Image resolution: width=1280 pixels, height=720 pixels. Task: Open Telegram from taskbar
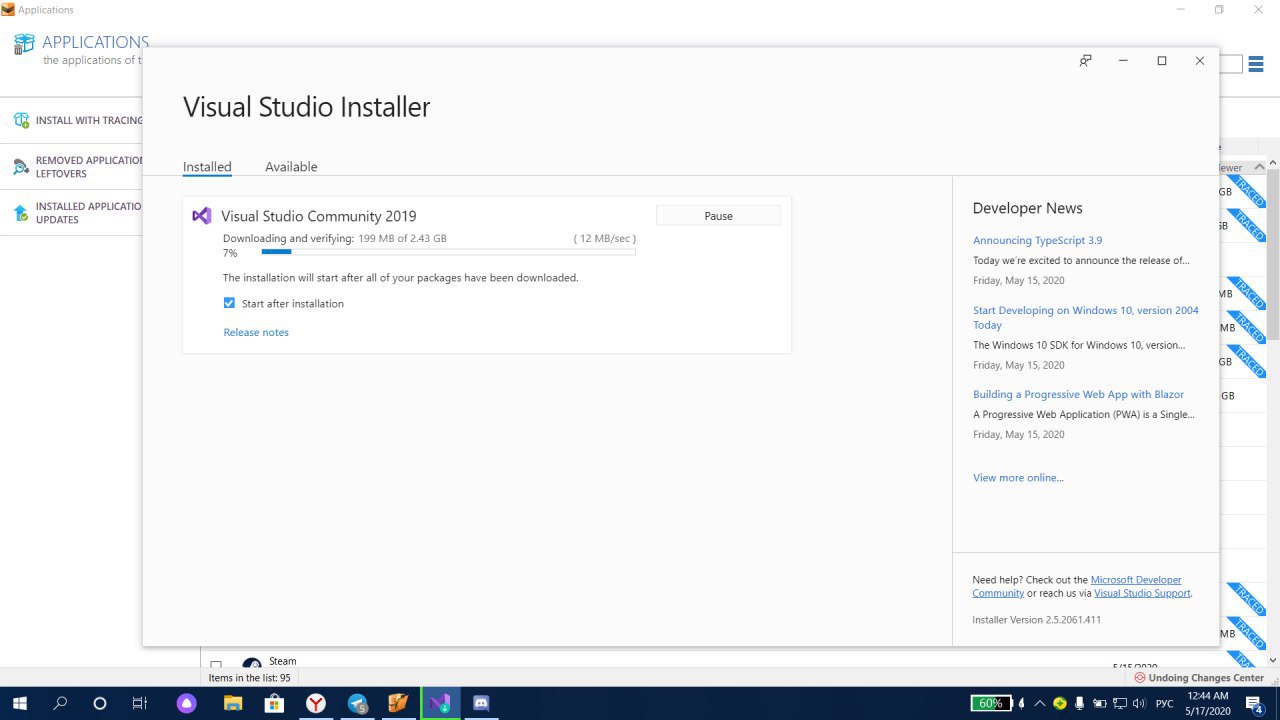(x=357, y=703)
